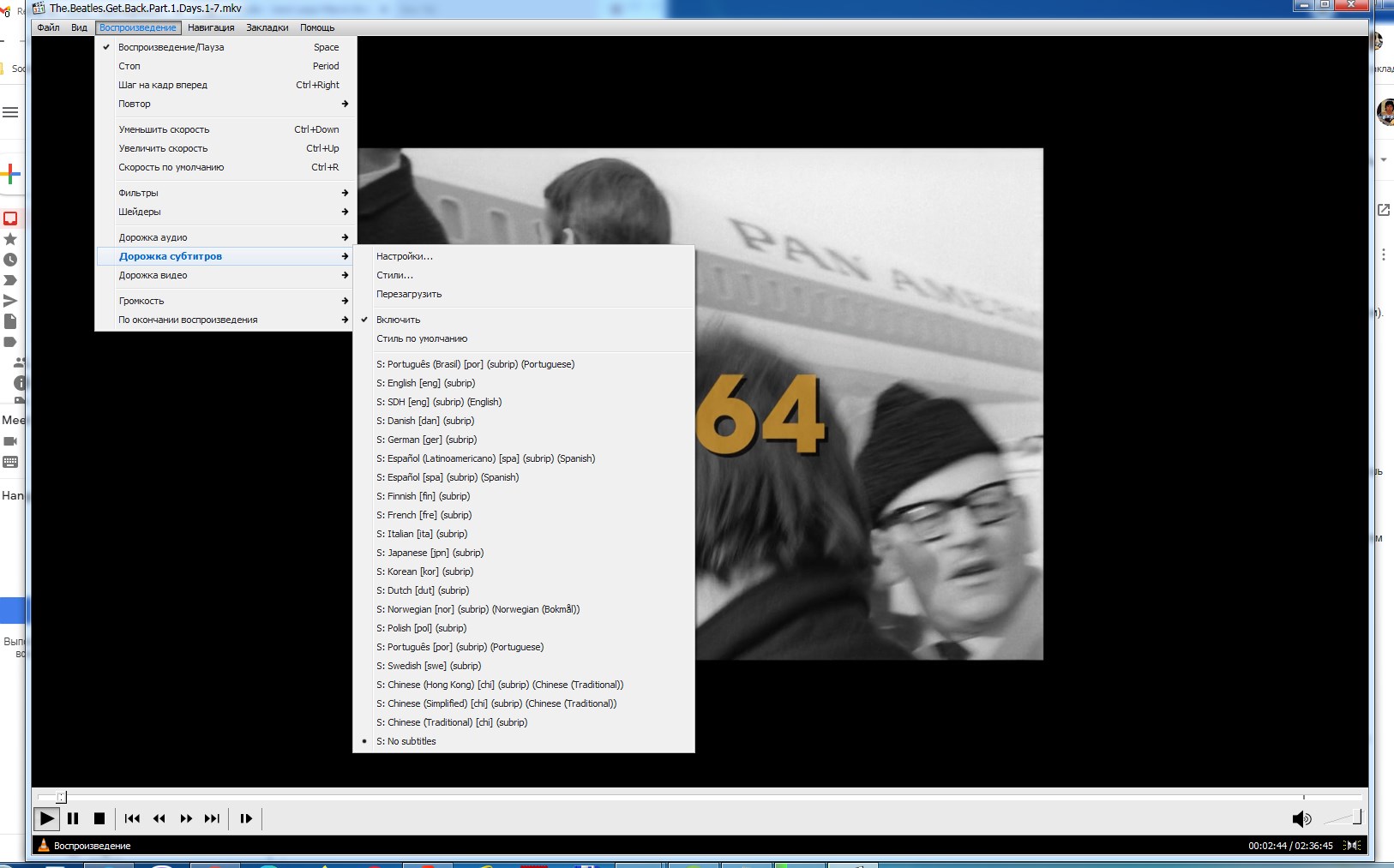Open the Закладки menu
The width and height of the screenshot is (1394, 868).
coord(267,27)
